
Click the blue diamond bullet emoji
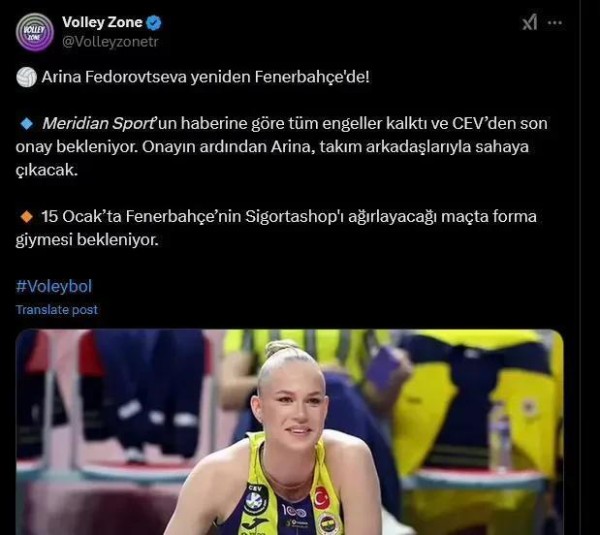click(x=27, y=124)
